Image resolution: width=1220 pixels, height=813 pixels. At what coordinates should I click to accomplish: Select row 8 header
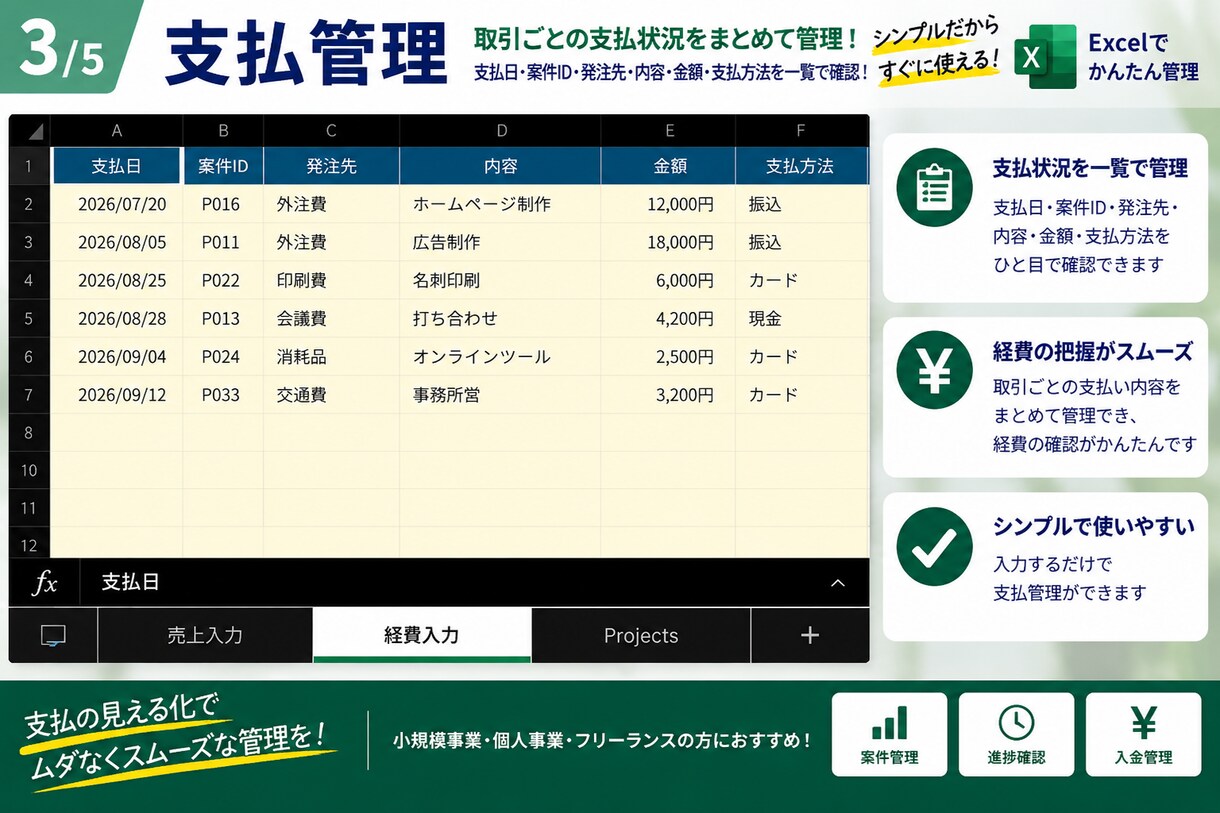click(30, 432)
